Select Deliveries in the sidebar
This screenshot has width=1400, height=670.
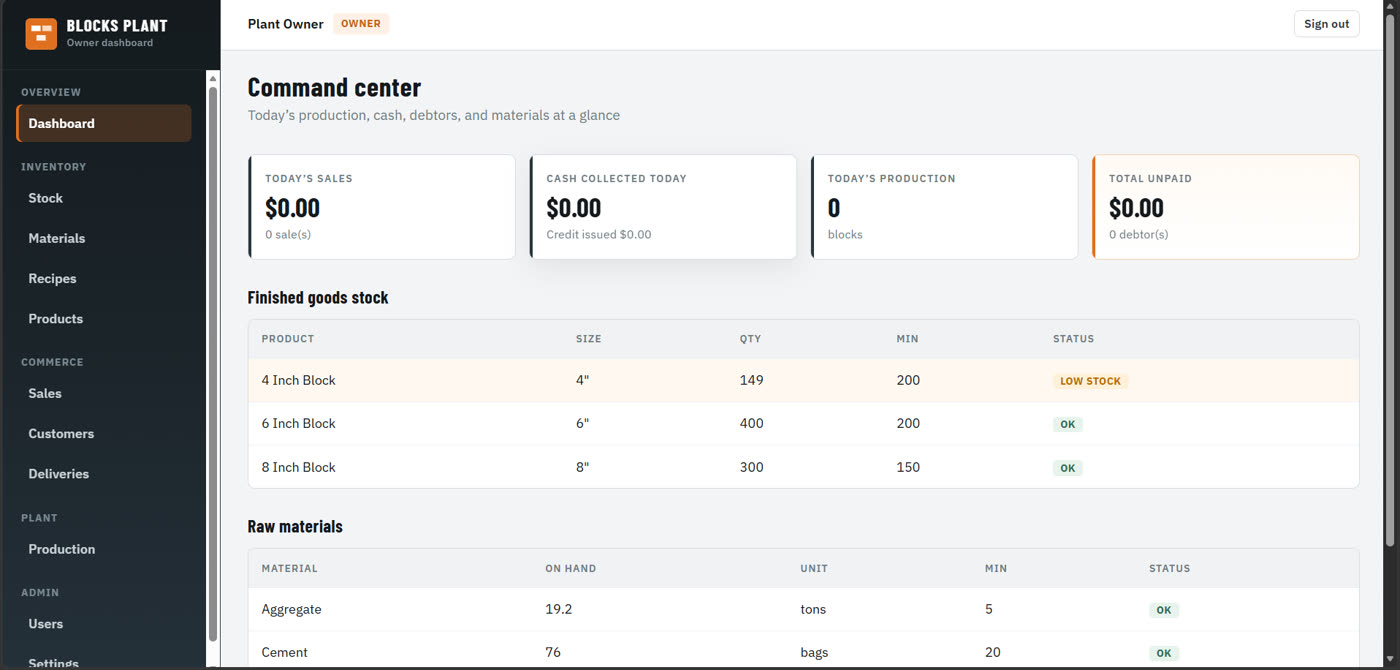click(104, 473)
